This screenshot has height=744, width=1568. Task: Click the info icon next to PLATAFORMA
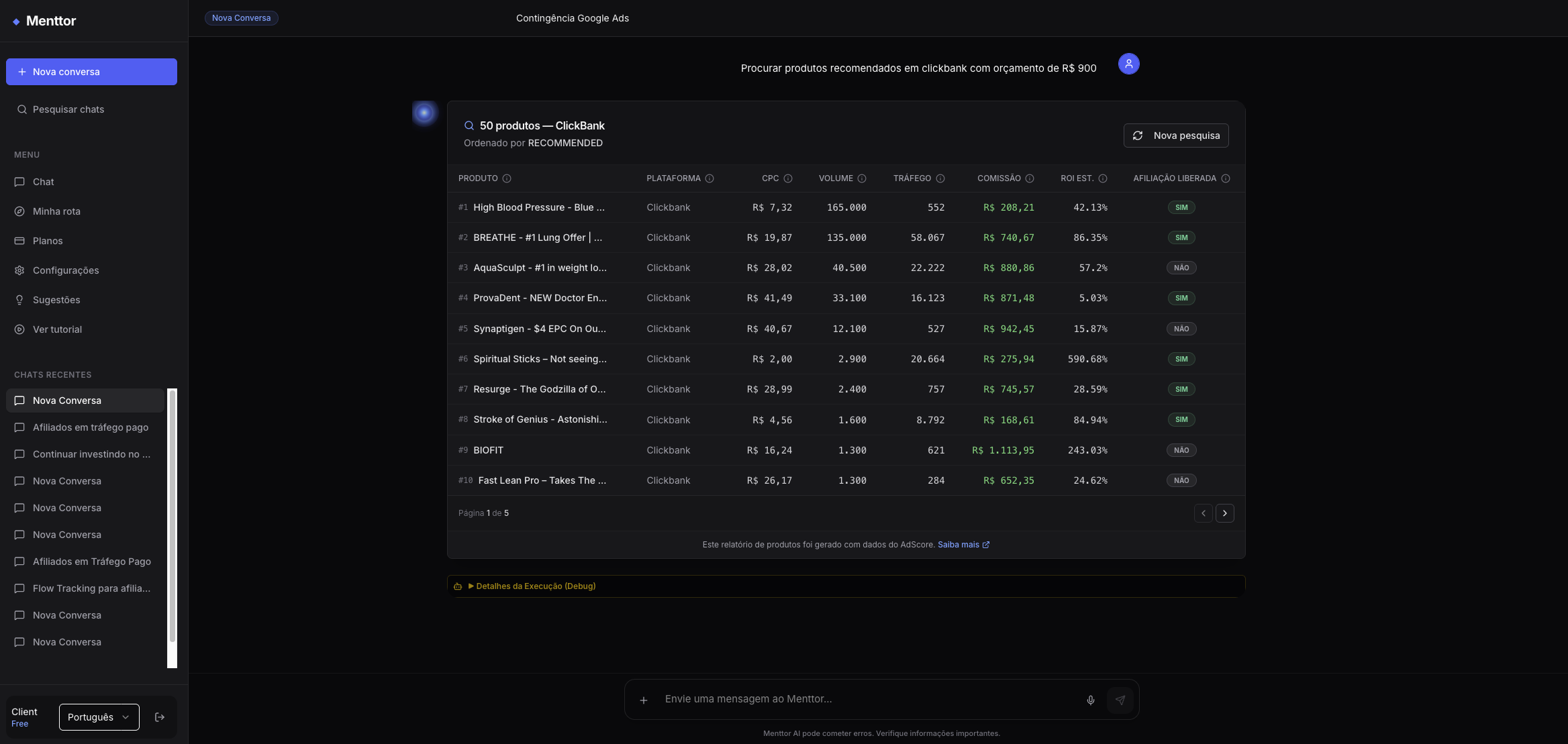click(709, 178)
